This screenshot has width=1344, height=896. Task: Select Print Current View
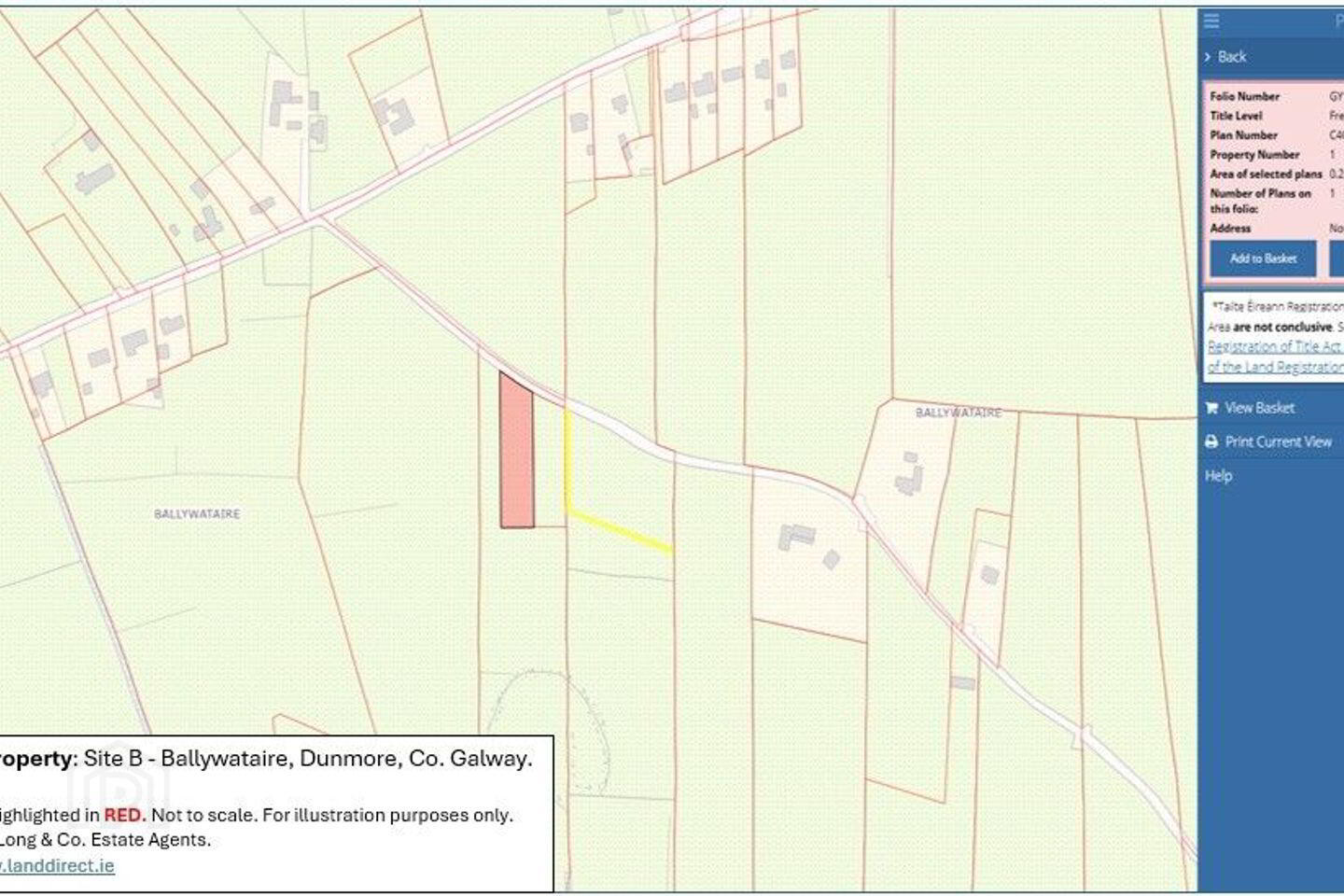click(1278, 441)
